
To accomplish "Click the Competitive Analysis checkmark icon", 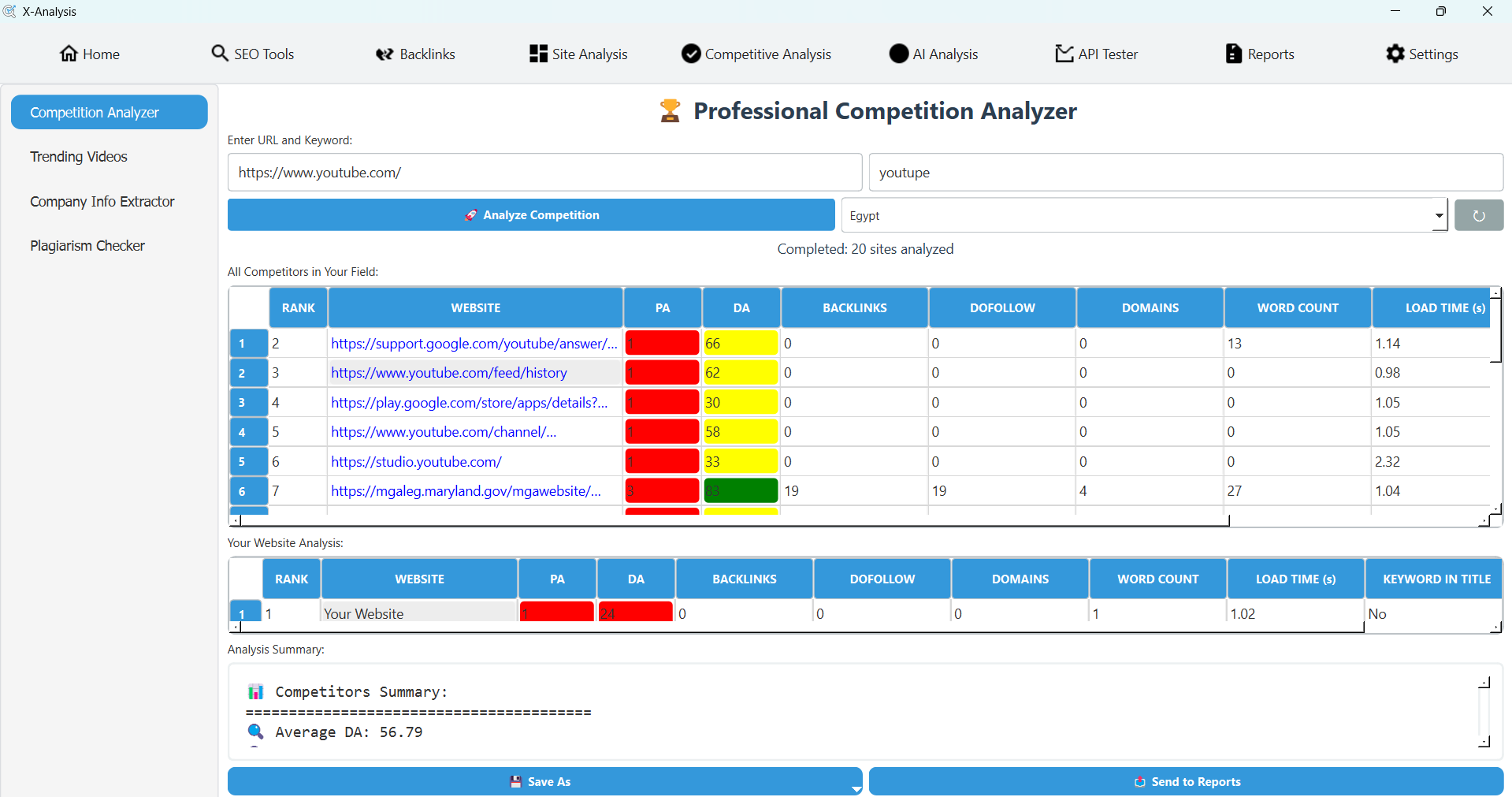I will (x=691, y=54).
